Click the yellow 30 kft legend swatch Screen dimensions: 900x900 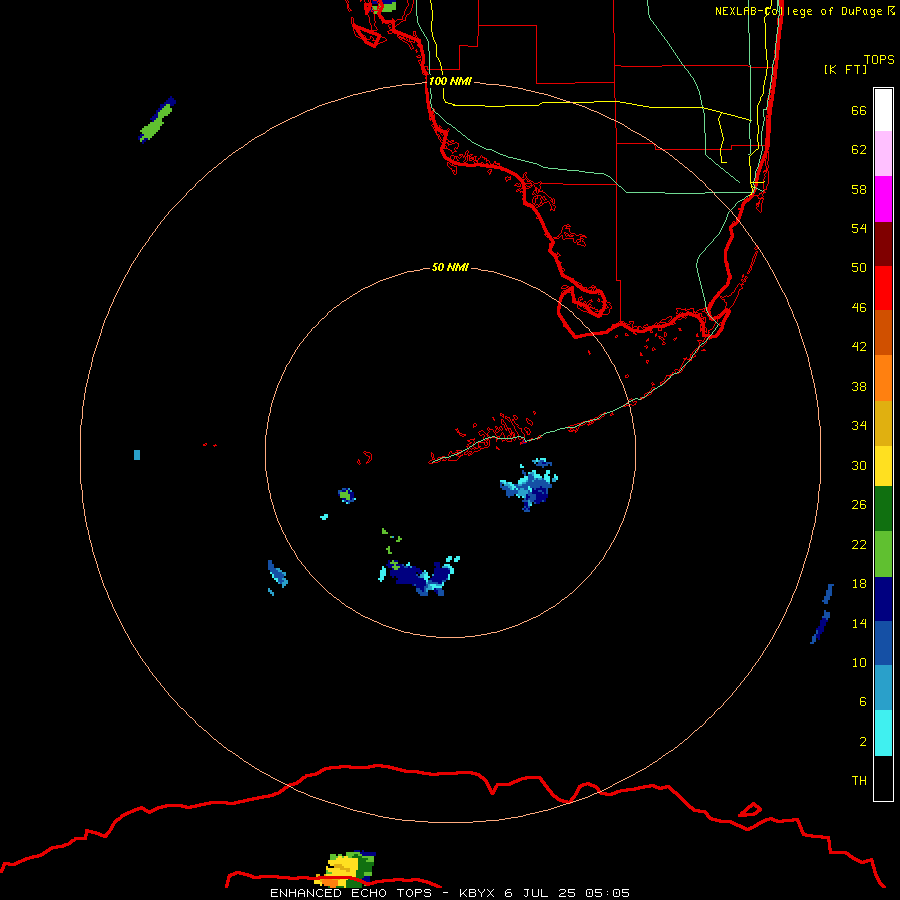883,466
